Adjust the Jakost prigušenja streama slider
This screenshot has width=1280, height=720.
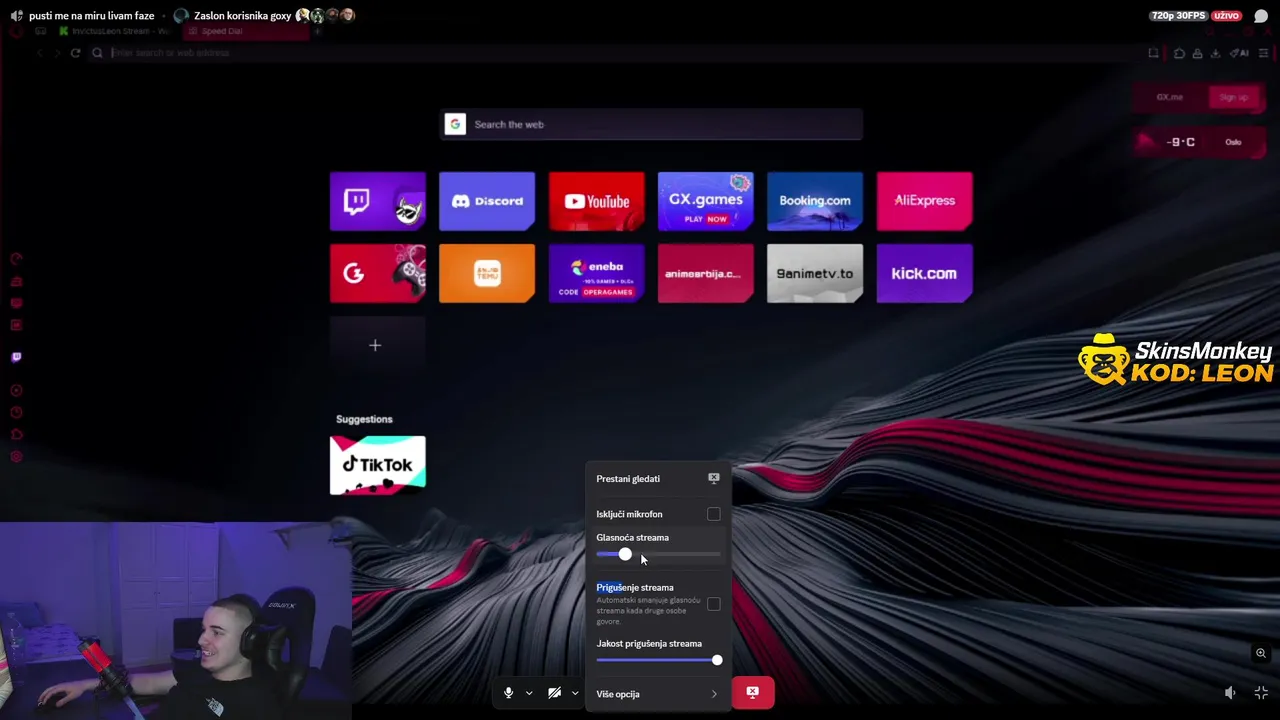point(658,660)
